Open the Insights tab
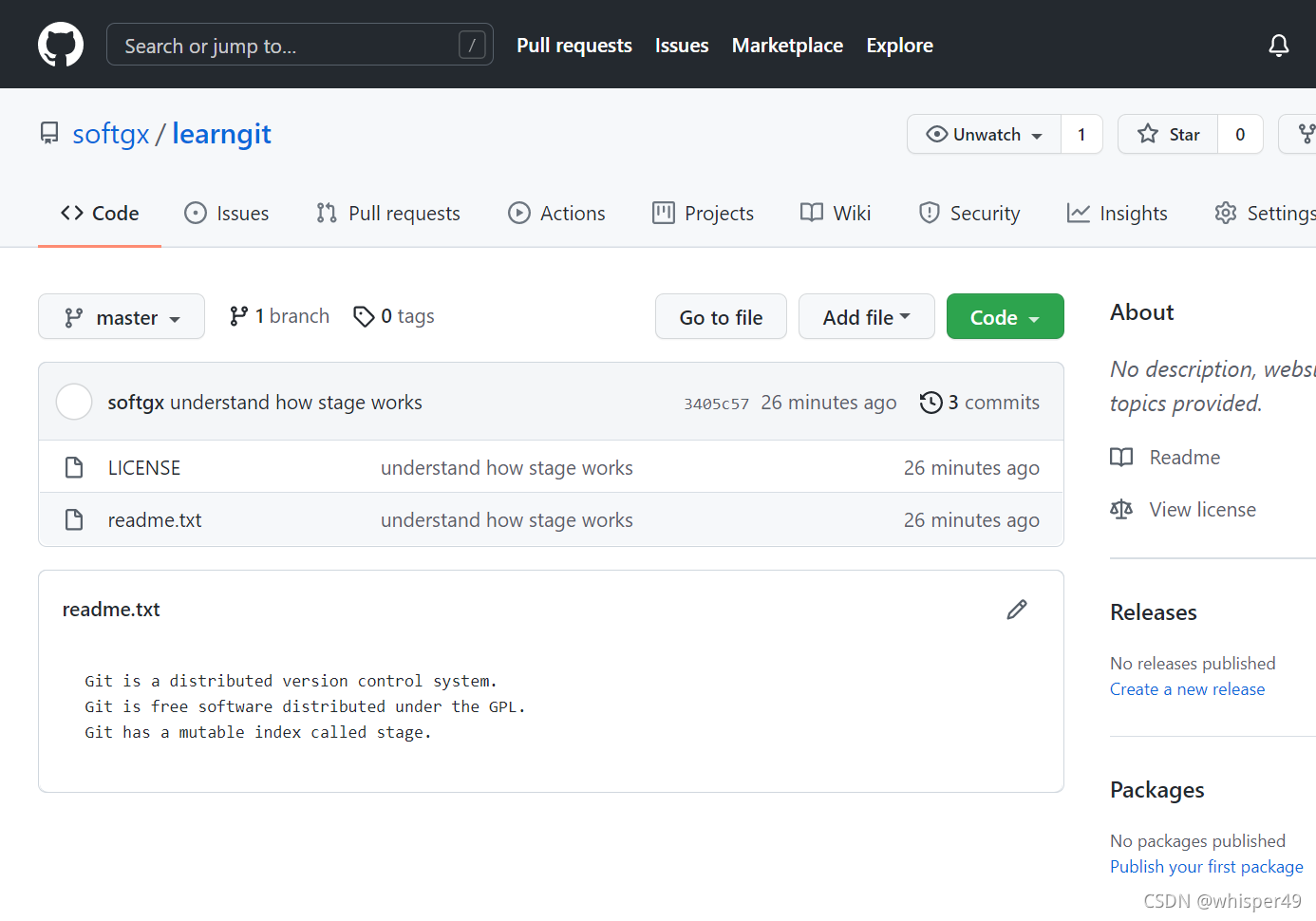 pyautogui.click(x=1118, y=214)
